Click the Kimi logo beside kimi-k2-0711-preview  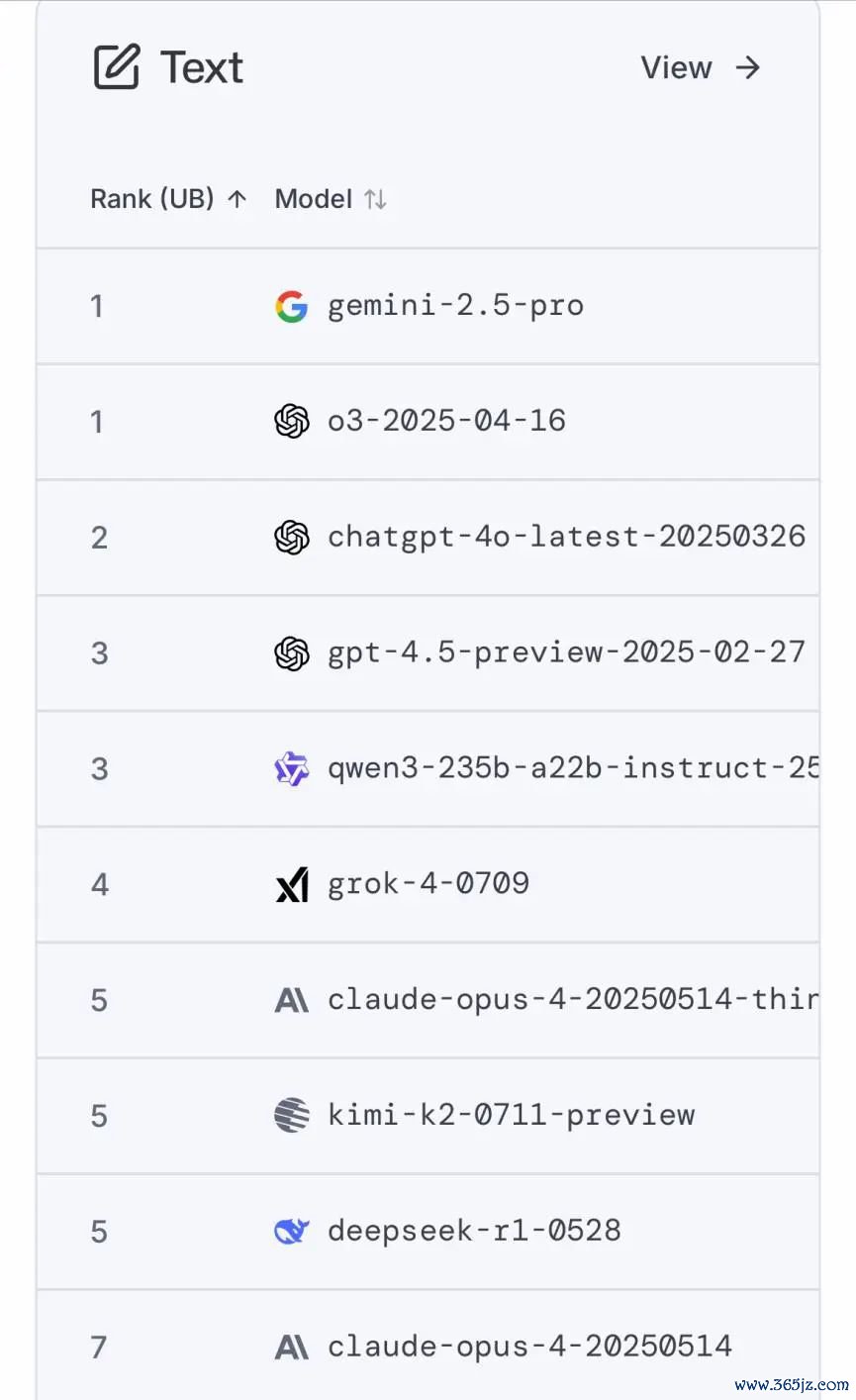pos(291,1116)
